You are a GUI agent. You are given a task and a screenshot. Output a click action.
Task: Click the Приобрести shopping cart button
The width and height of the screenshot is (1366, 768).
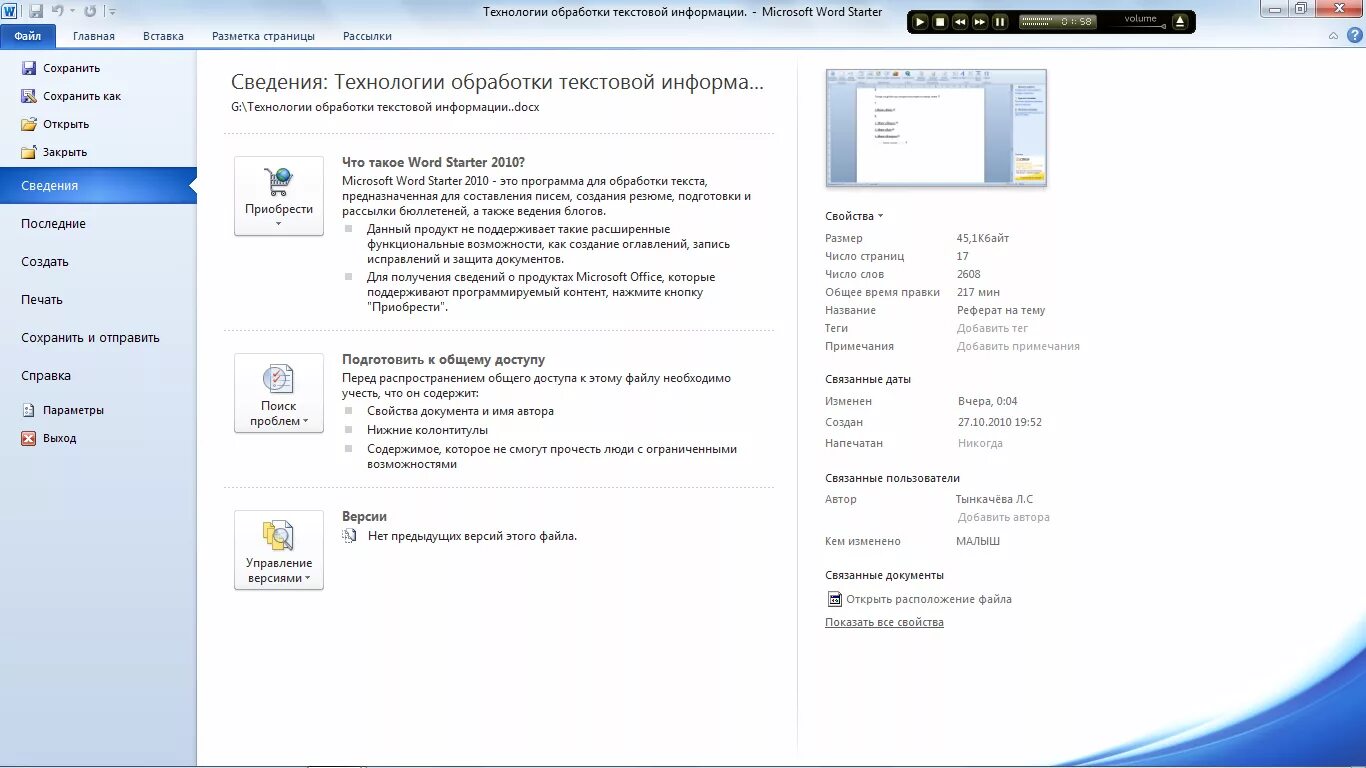(279, 196)
